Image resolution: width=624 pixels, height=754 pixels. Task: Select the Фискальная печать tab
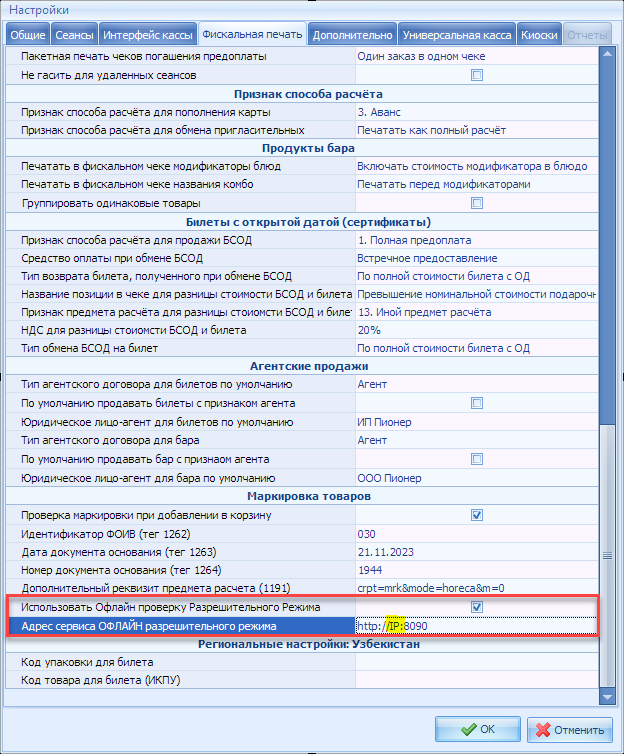[x=252, y=34]
